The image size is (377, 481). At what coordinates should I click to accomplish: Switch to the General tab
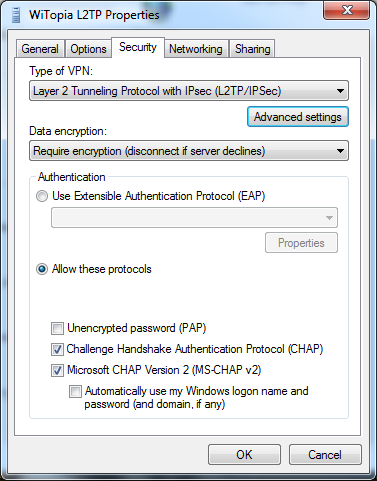[40, 49]
